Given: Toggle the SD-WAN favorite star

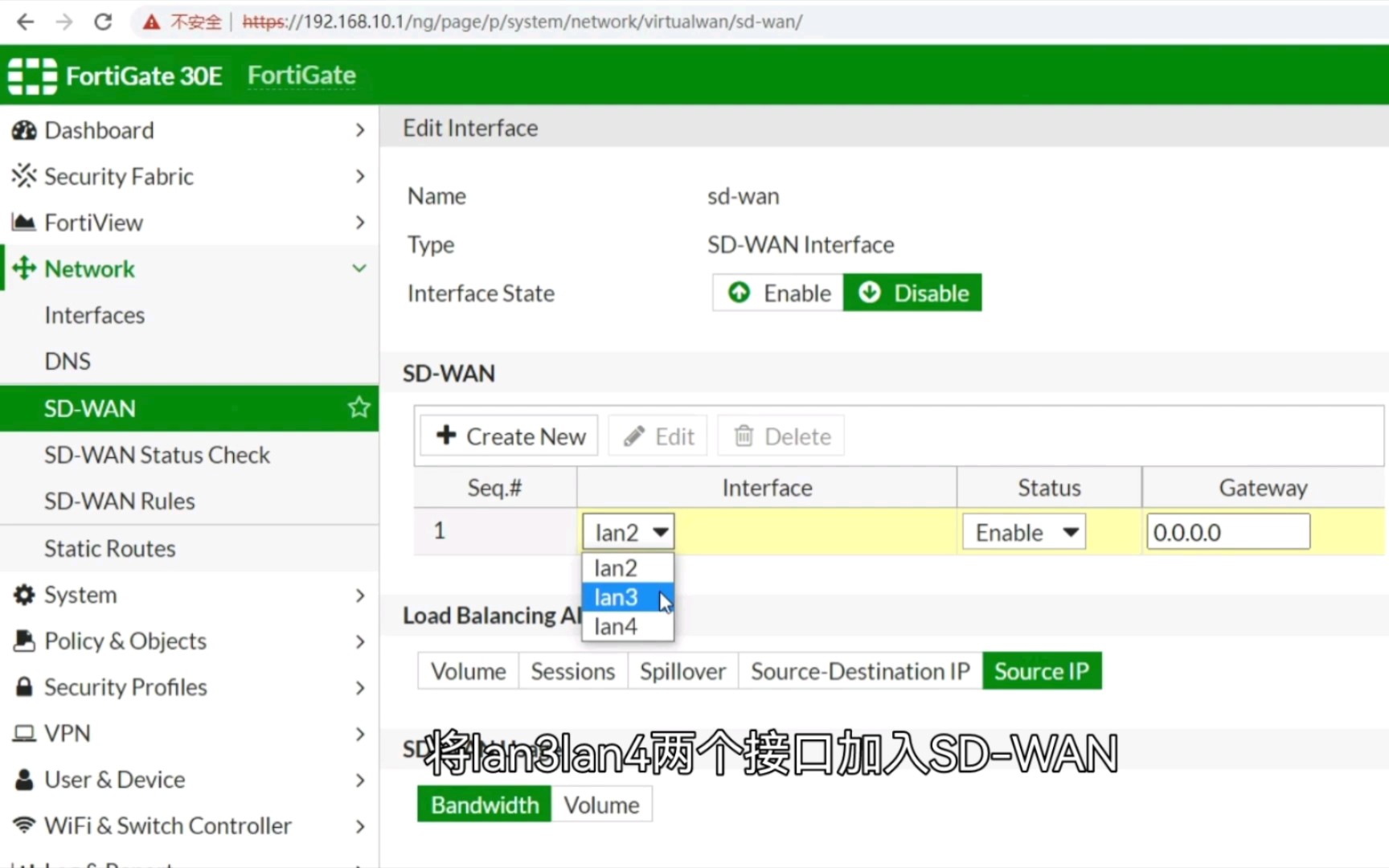Looking at the screenshot, I should pyautogui.click(x=359, y=407).
